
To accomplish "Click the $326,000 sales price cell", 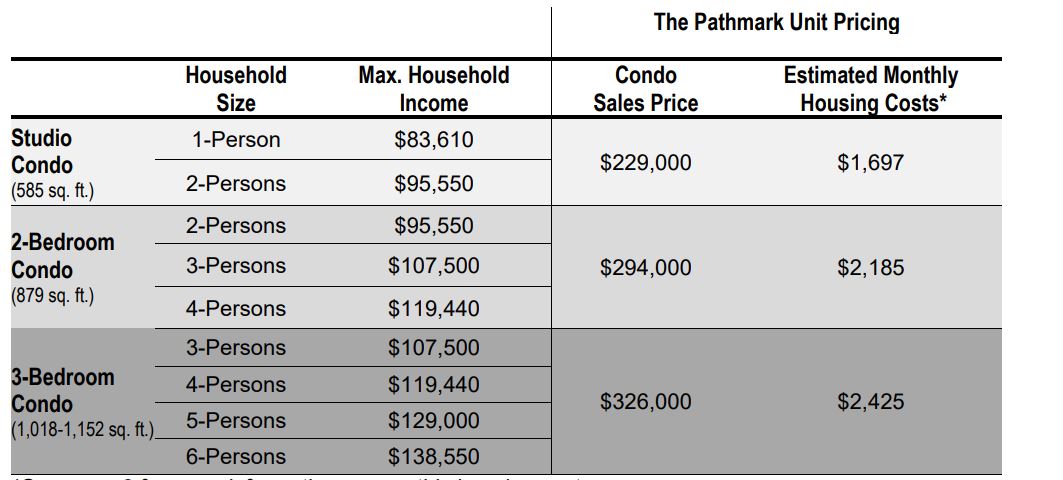I will click(x=645, y=401).
